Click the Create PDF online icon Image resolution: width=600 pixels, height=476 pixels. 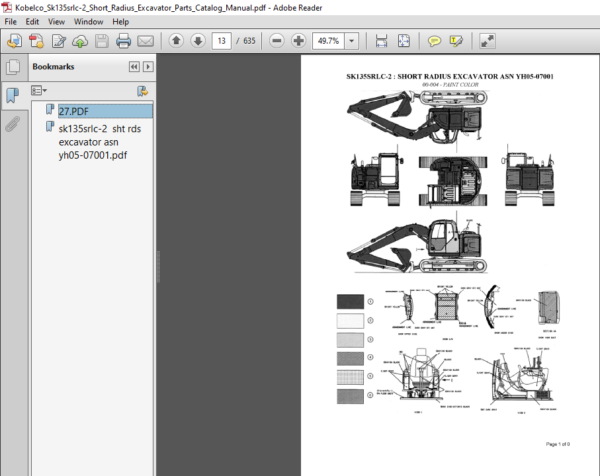15,41
